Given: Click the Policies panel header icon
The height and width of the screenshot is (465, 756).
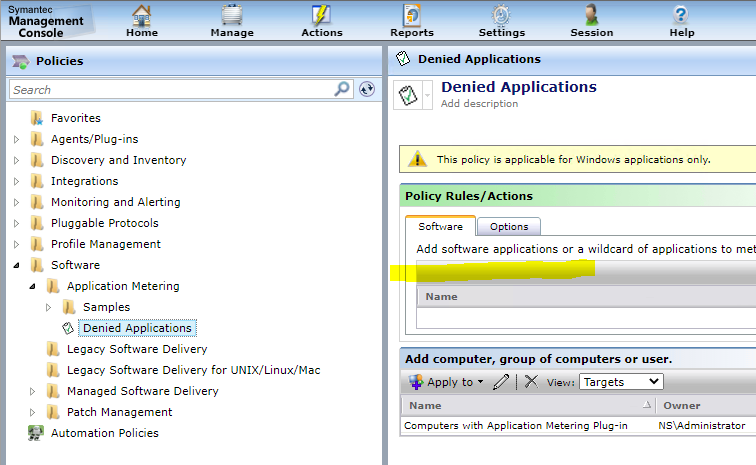Looking at the screenshot, I should click(x=21, y=61).
